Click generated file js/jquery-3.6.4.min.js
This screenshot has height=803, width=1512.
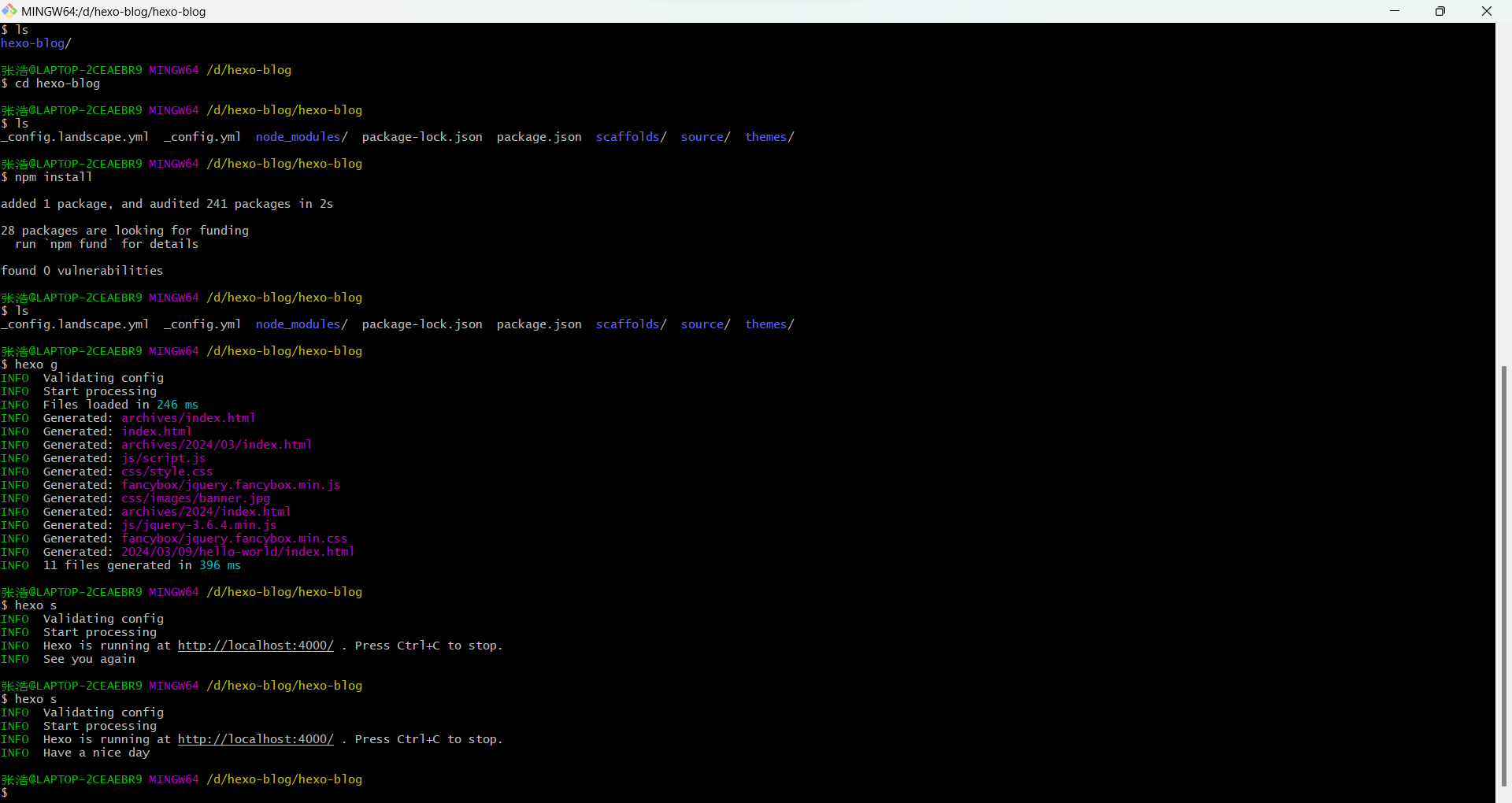pyautogui.click(x=199, y=525)
